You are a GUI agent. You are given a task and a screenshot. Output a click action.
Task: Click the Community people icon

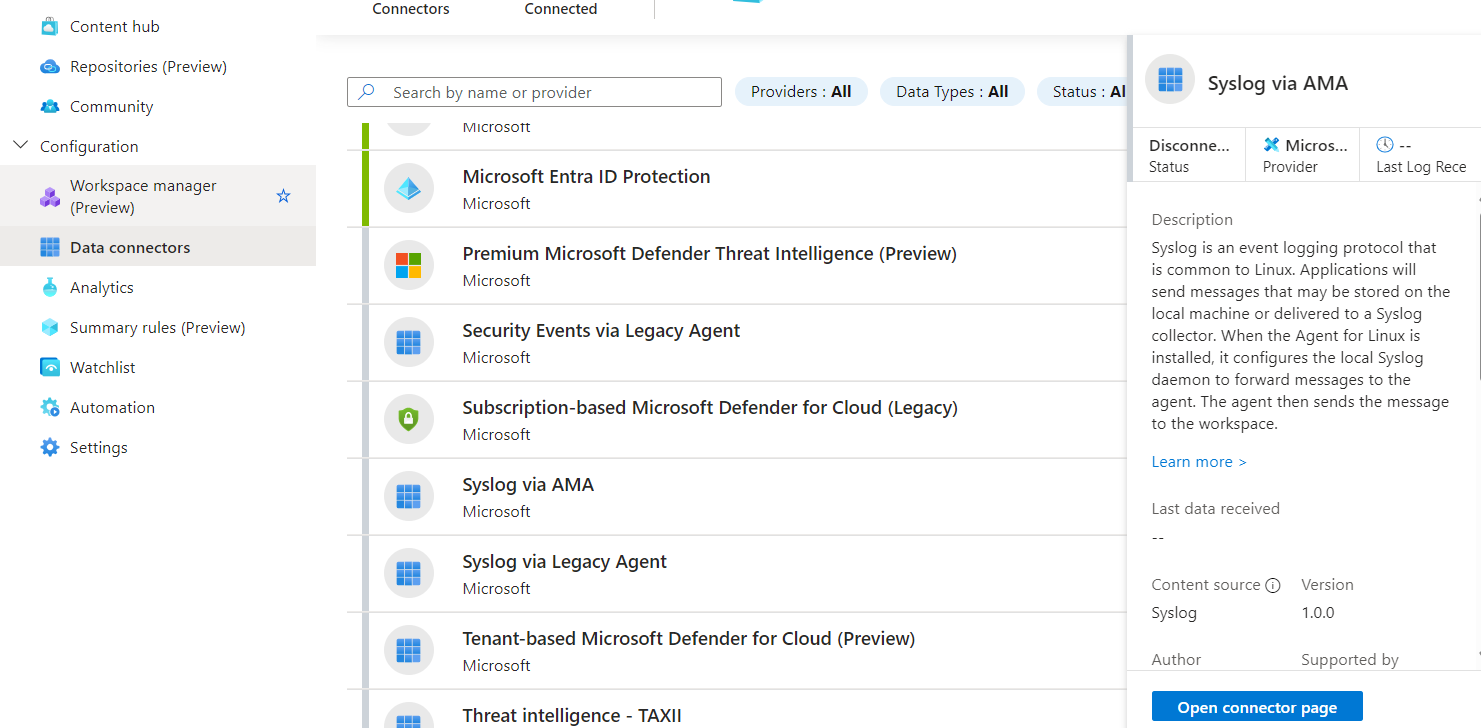click(x=50, y=107)
